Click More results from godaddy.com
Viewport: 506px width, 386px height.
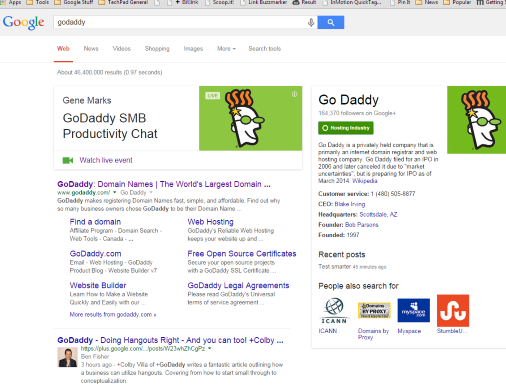(113, 314)
